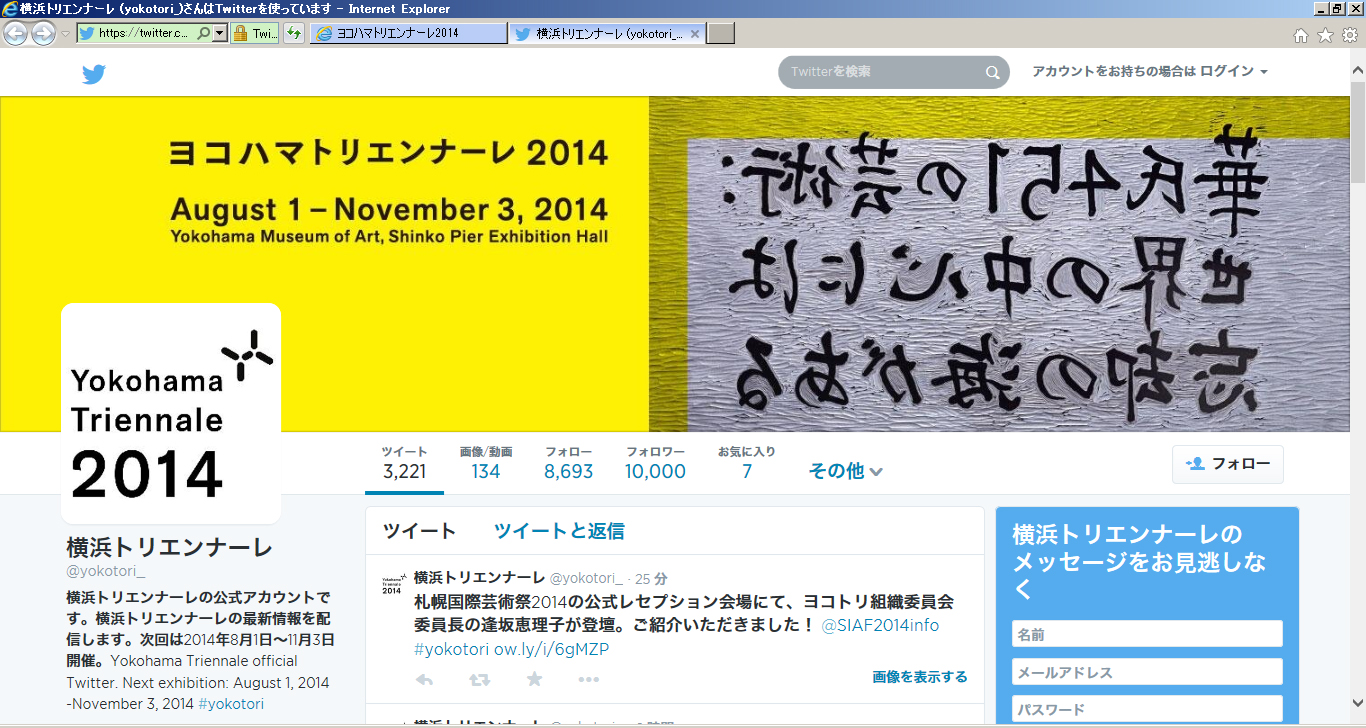Click the padlock security report icon
The height and width of the screenshot is (728, 1366).
pyautogui.click(x=240, y=33)
